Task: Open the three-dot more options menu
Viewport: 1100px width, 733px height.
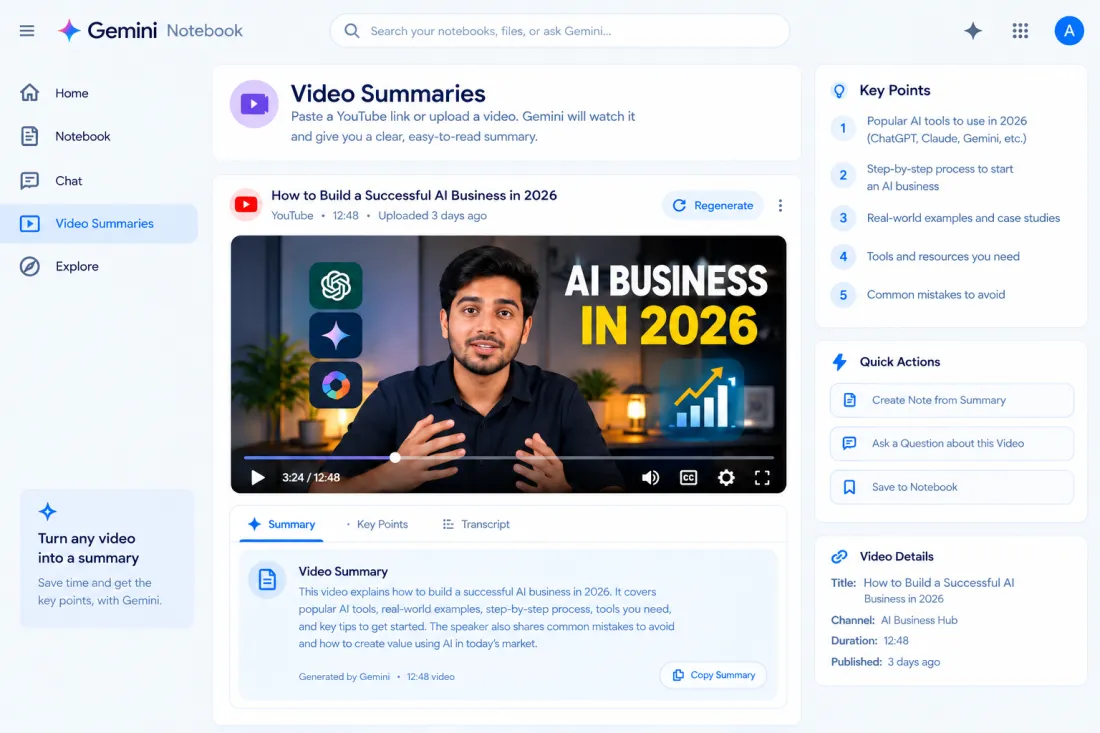Action: click(x=780, y=206)
